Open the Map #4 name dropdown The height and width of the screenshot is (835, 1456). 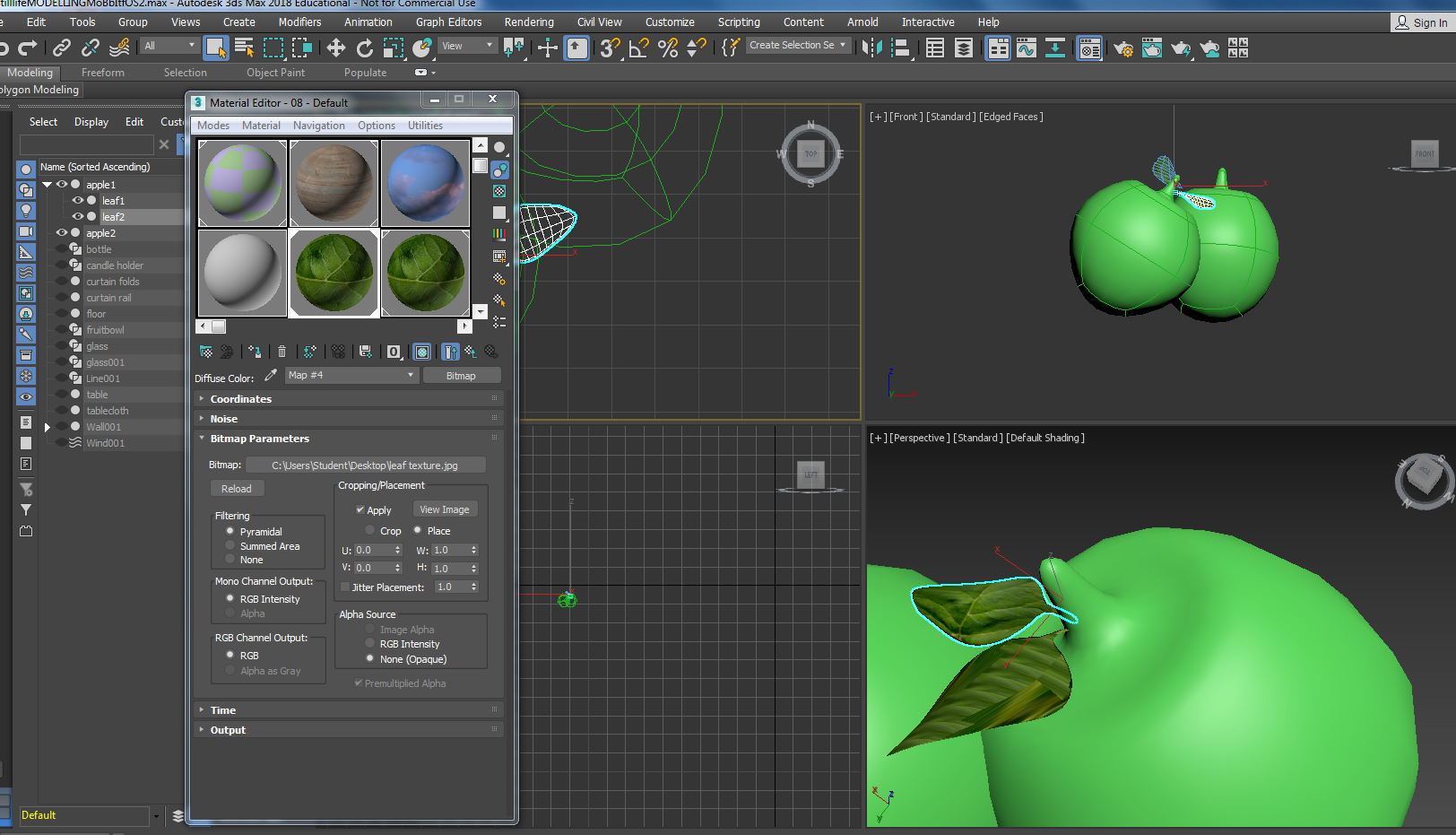click(411, 375)
